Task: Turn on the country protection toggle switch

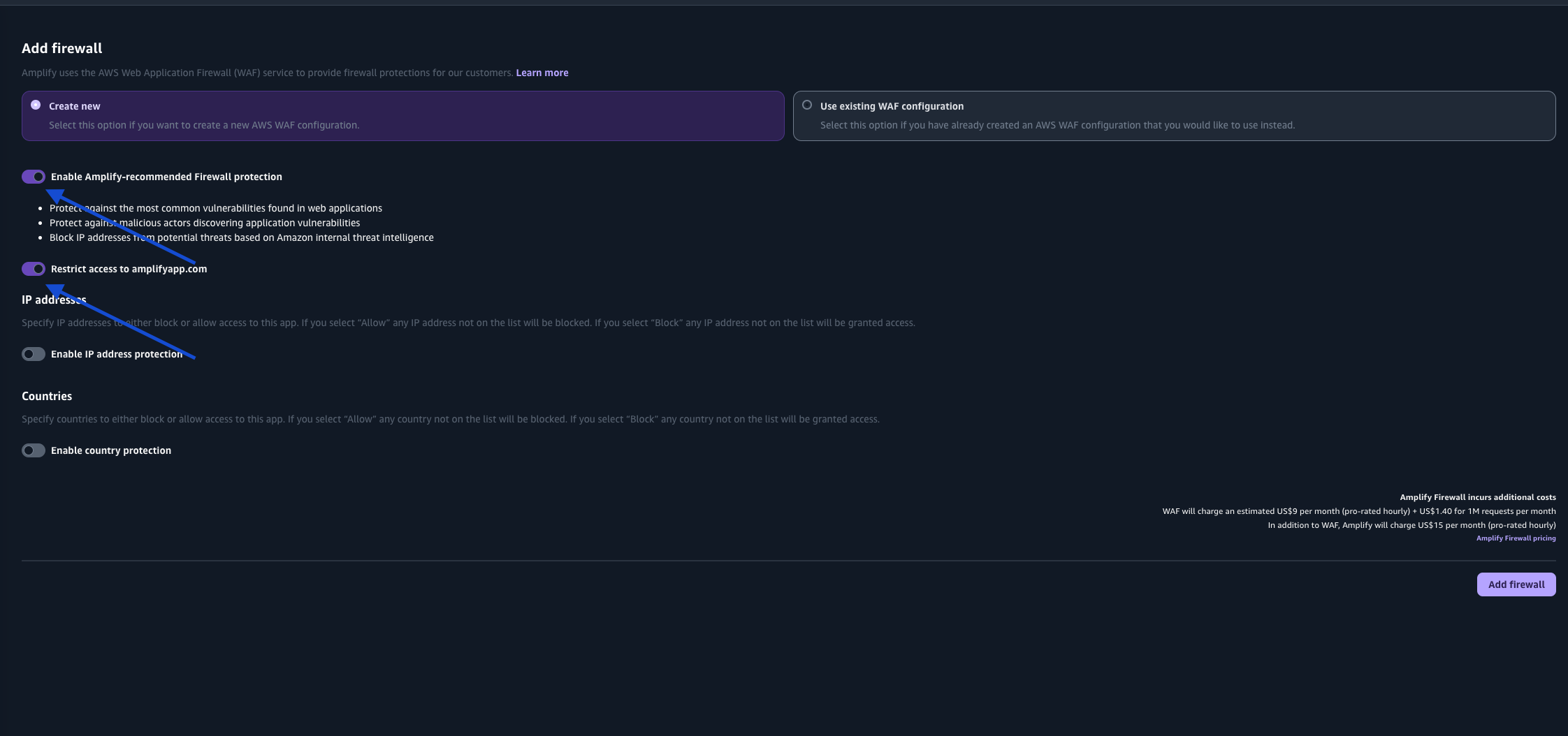Action: pos(34,450)
